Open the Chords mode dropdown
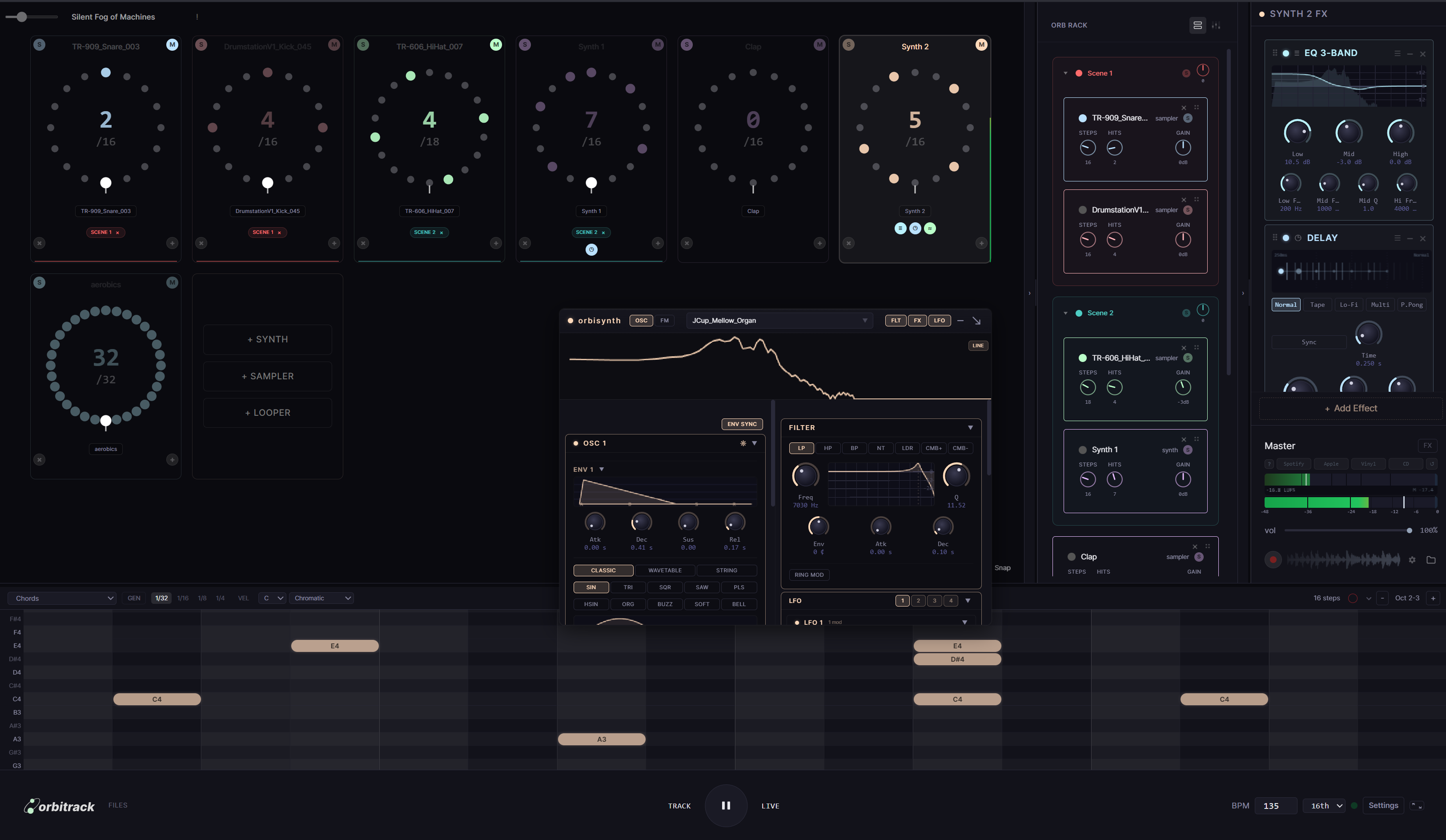This screenshot has height=840, width=1446. 62,598
